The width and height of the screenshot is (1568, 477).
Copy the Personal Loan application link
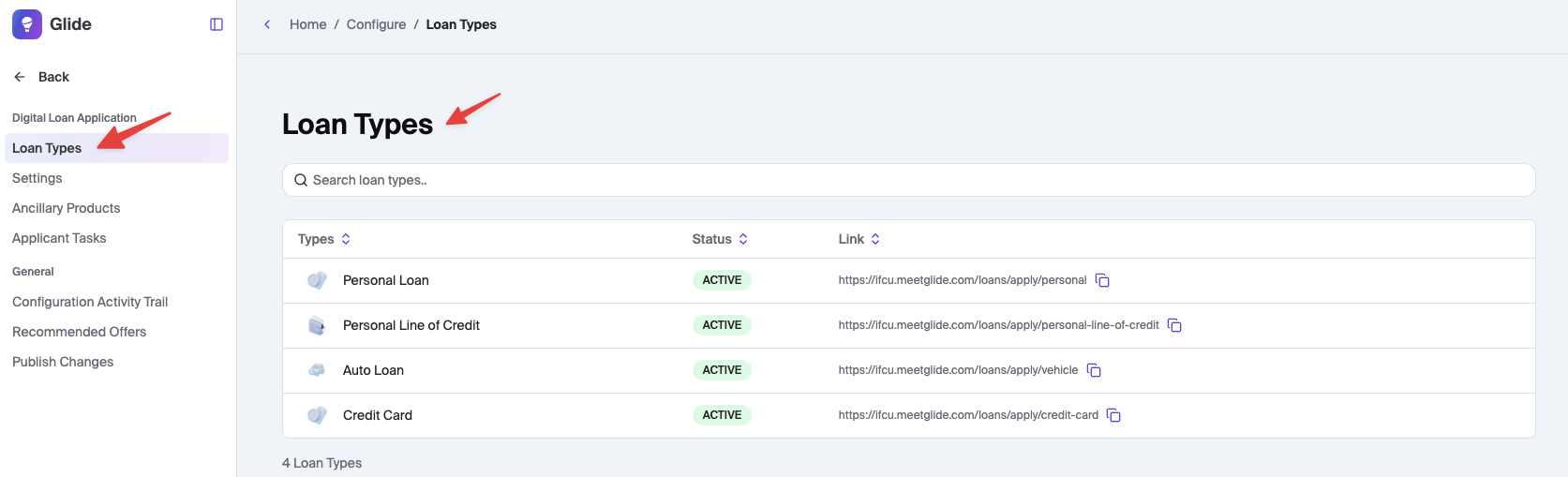tap(1103, 280)
